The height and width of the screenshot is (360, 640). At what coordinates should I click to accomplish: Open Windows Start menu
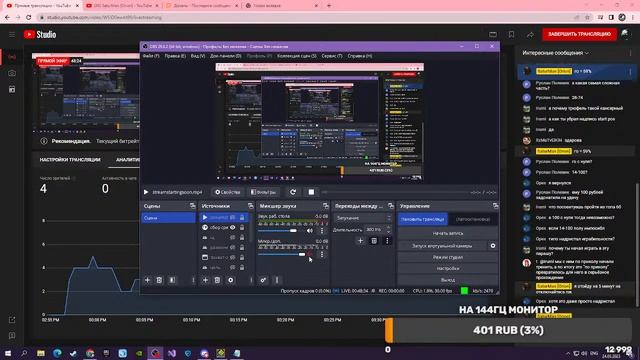point(7,353)
